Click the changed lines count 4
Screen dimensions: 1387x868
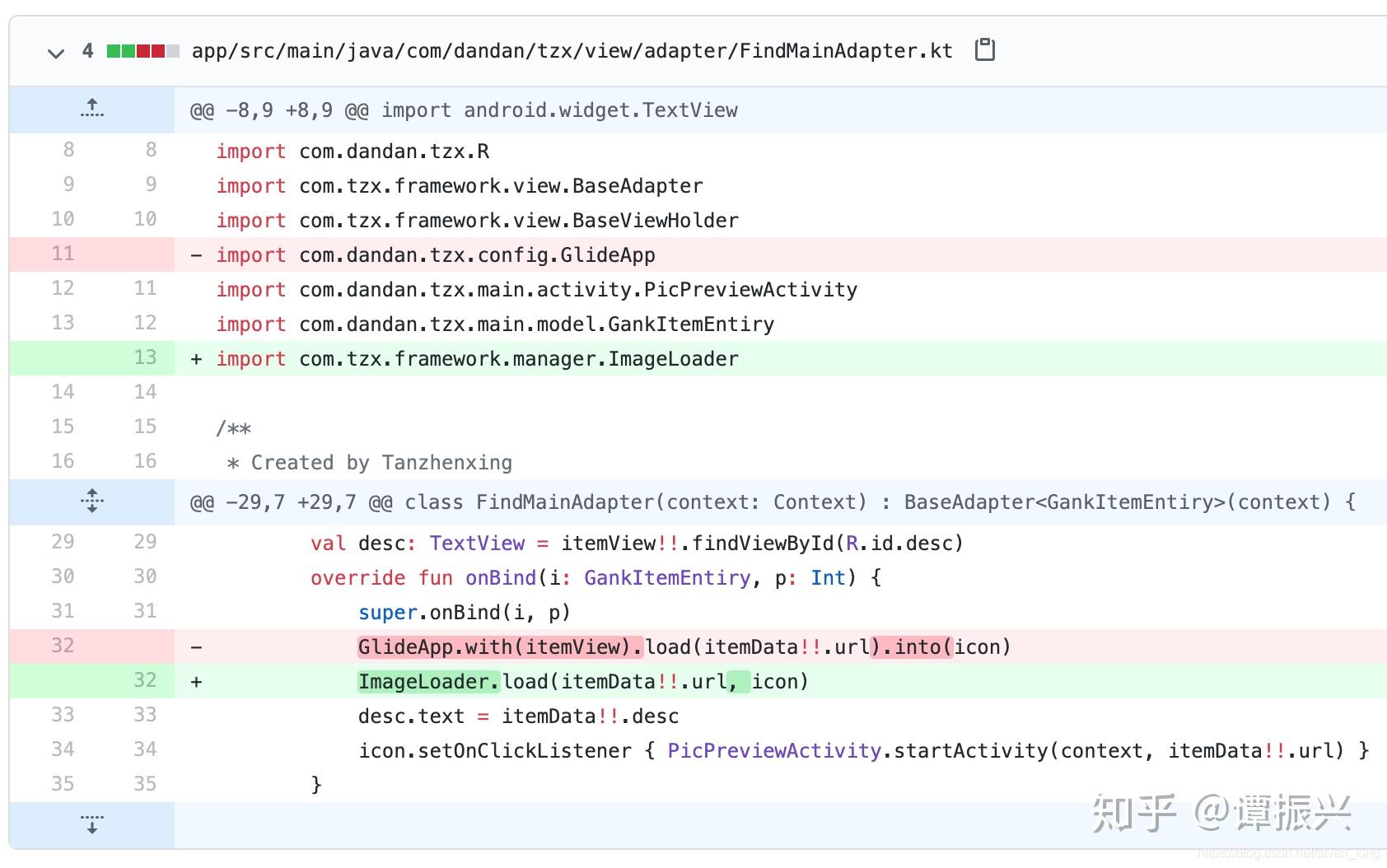point(87,51)
